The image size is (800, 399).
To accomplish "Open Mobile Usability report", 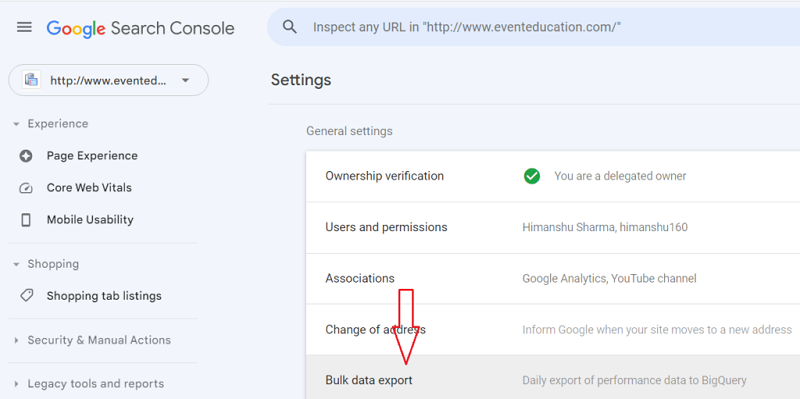I will click(90, 220).
